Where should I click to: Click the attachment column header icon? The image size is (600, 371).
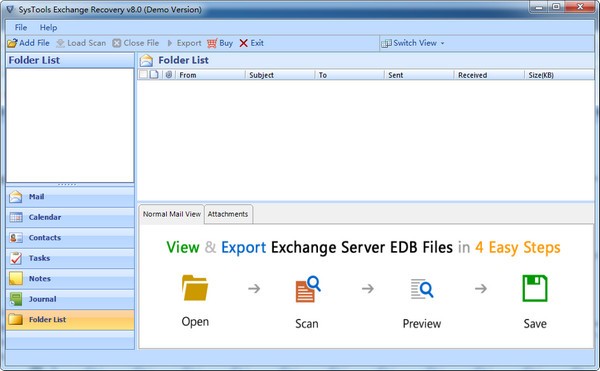click(169, 75)
